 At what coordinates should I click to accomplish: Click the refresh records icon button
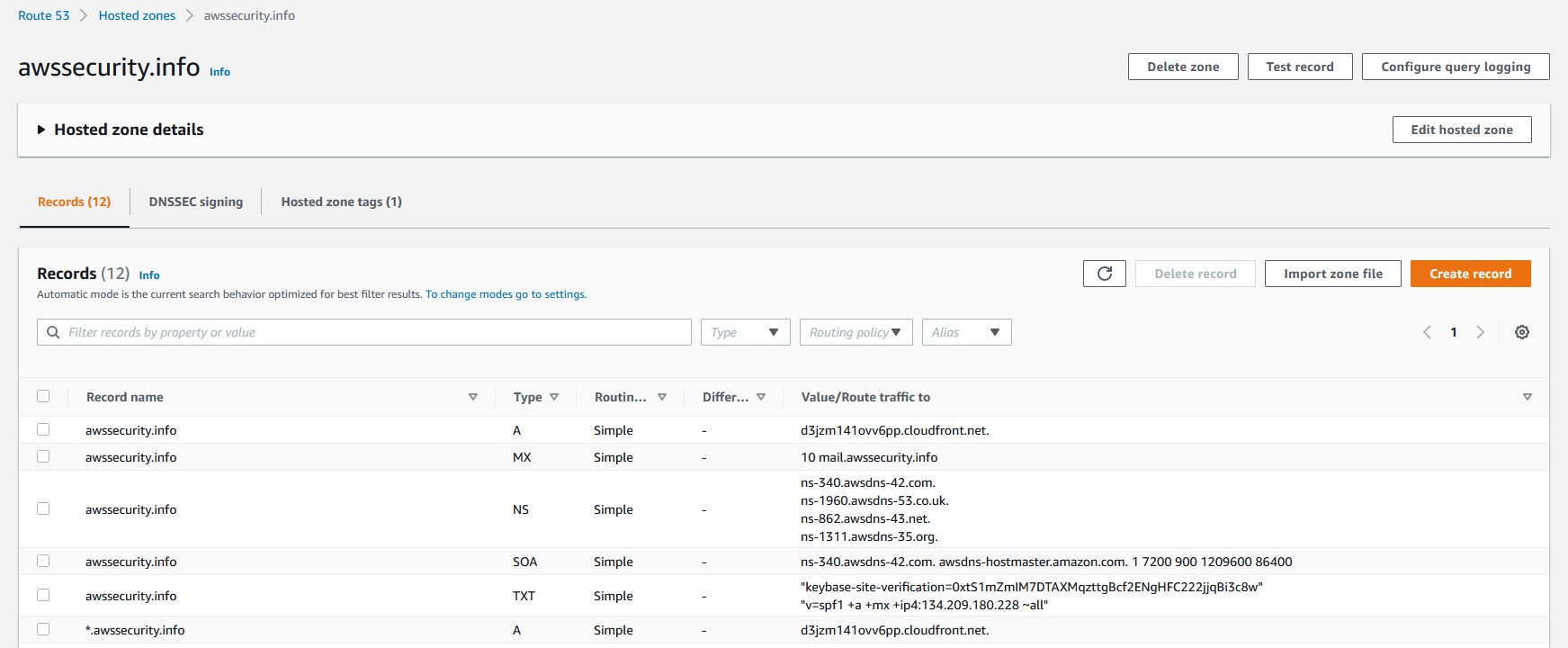[1104, 274]
